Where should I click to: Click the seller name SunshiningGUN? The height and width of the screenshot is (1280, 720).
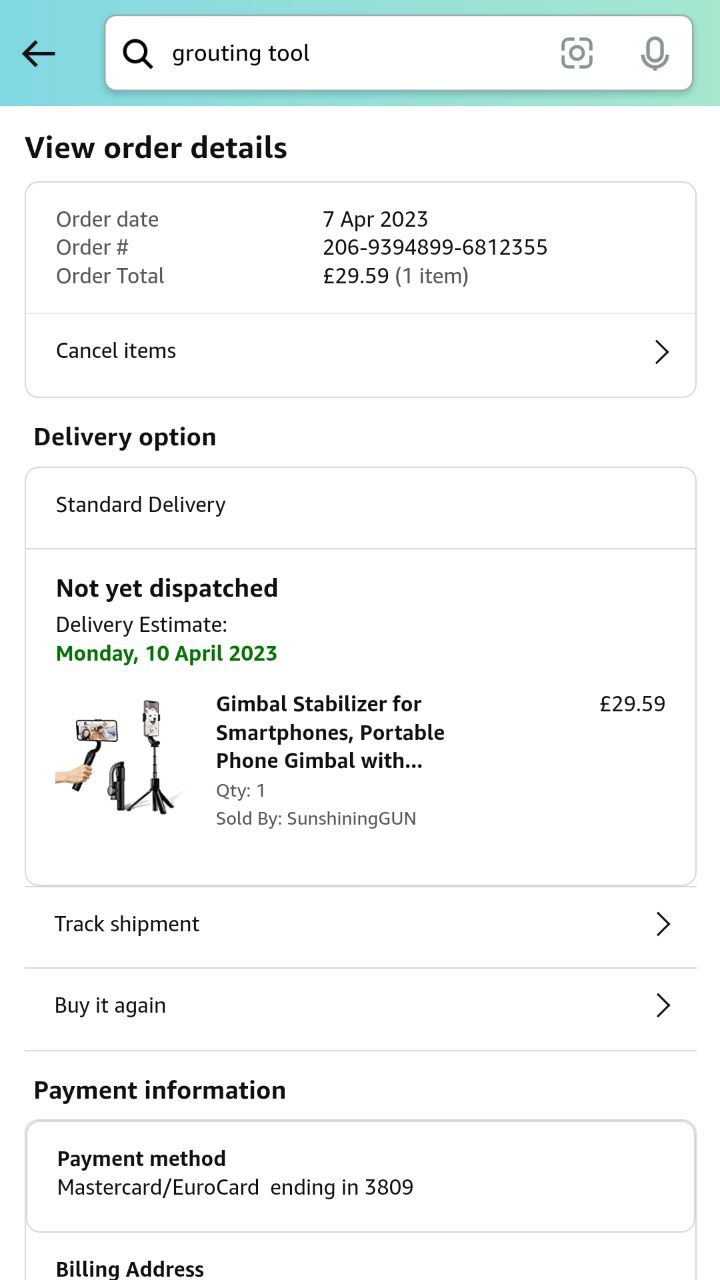(x=351, y=818)
